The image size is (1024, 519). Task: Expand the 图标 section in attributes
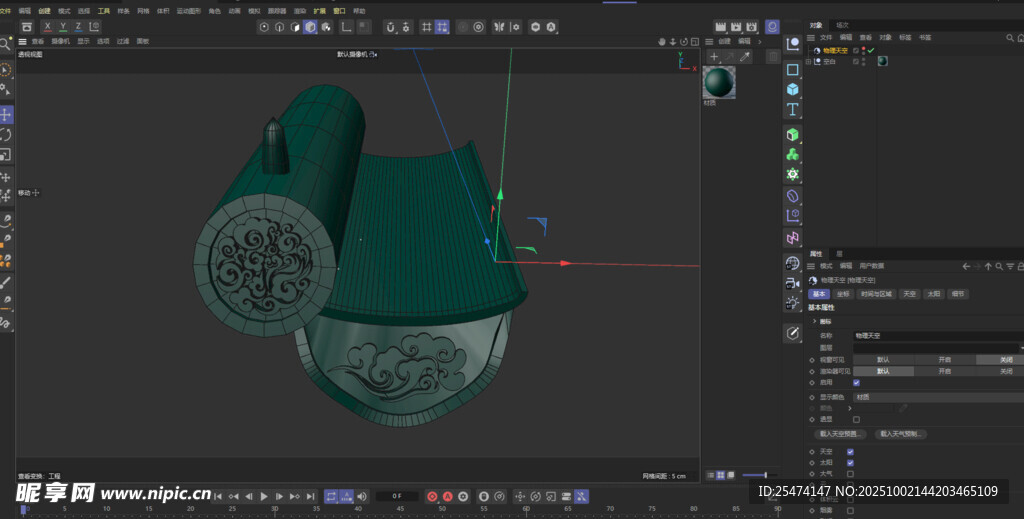click(814, 321)
